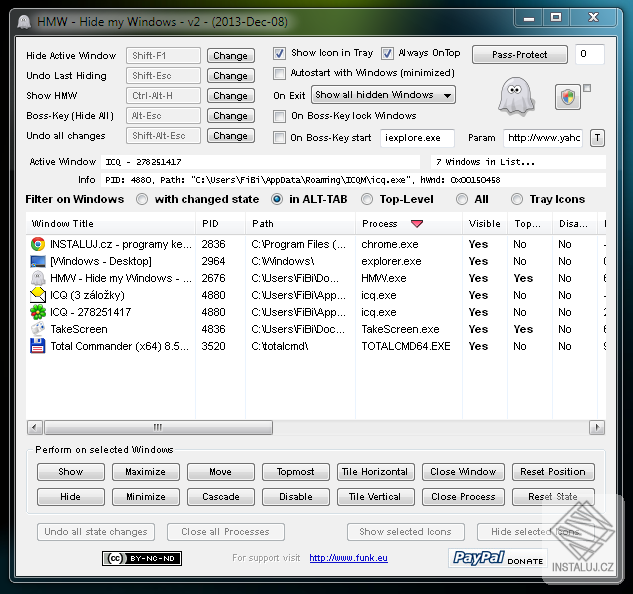Click the Move button

click(x=221, y=472)
